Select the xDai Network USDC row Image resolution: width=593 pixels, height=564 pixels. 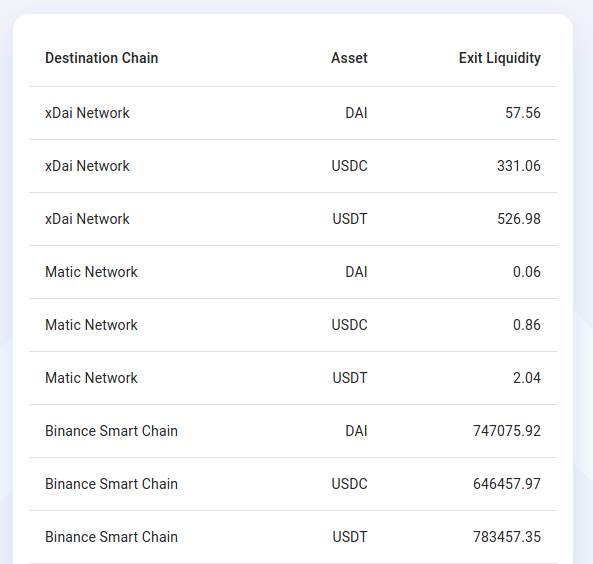click(x=293, y=166)
